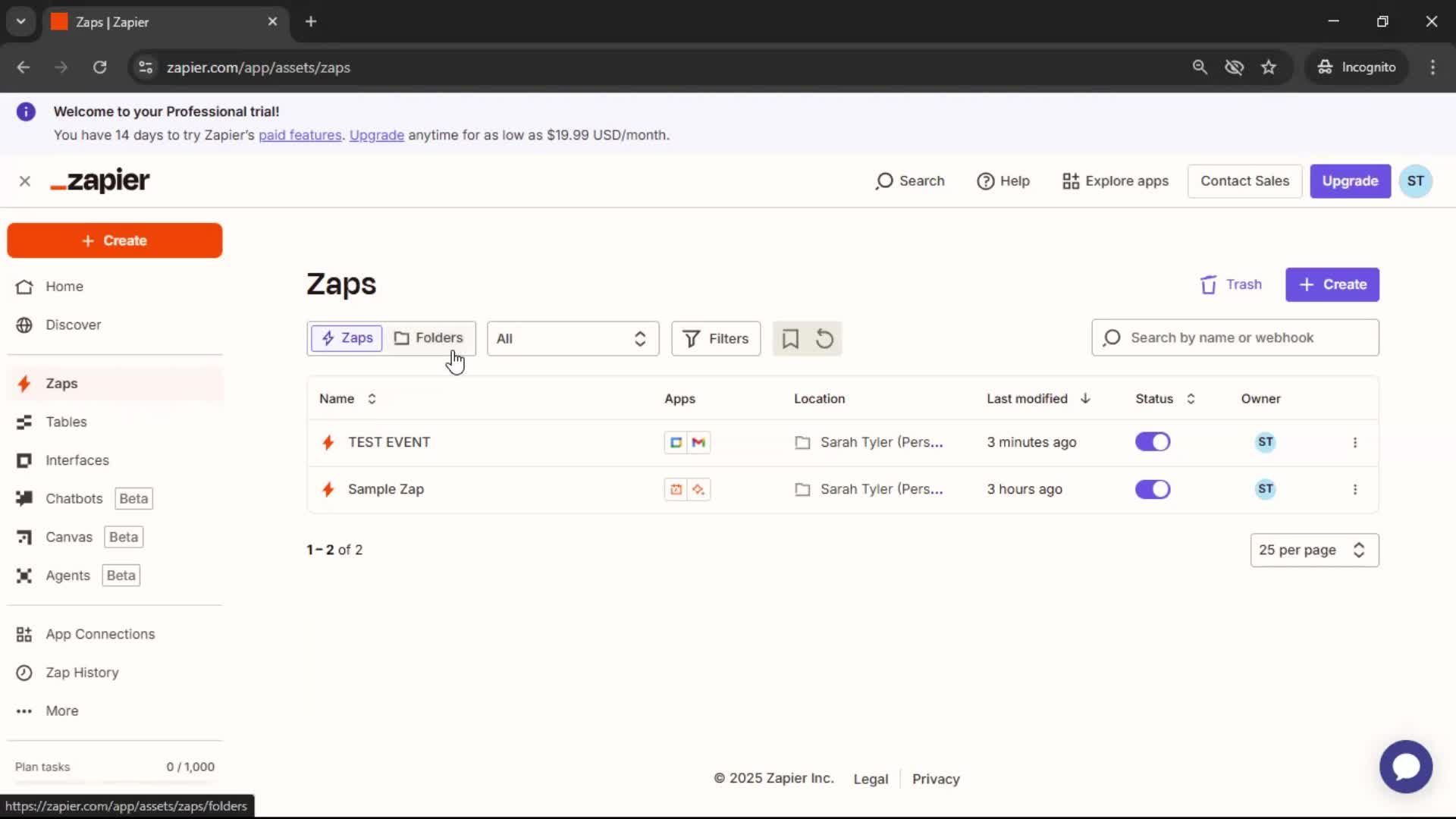
Task: Click Explore apps
Action: [x=1115, y=181]
